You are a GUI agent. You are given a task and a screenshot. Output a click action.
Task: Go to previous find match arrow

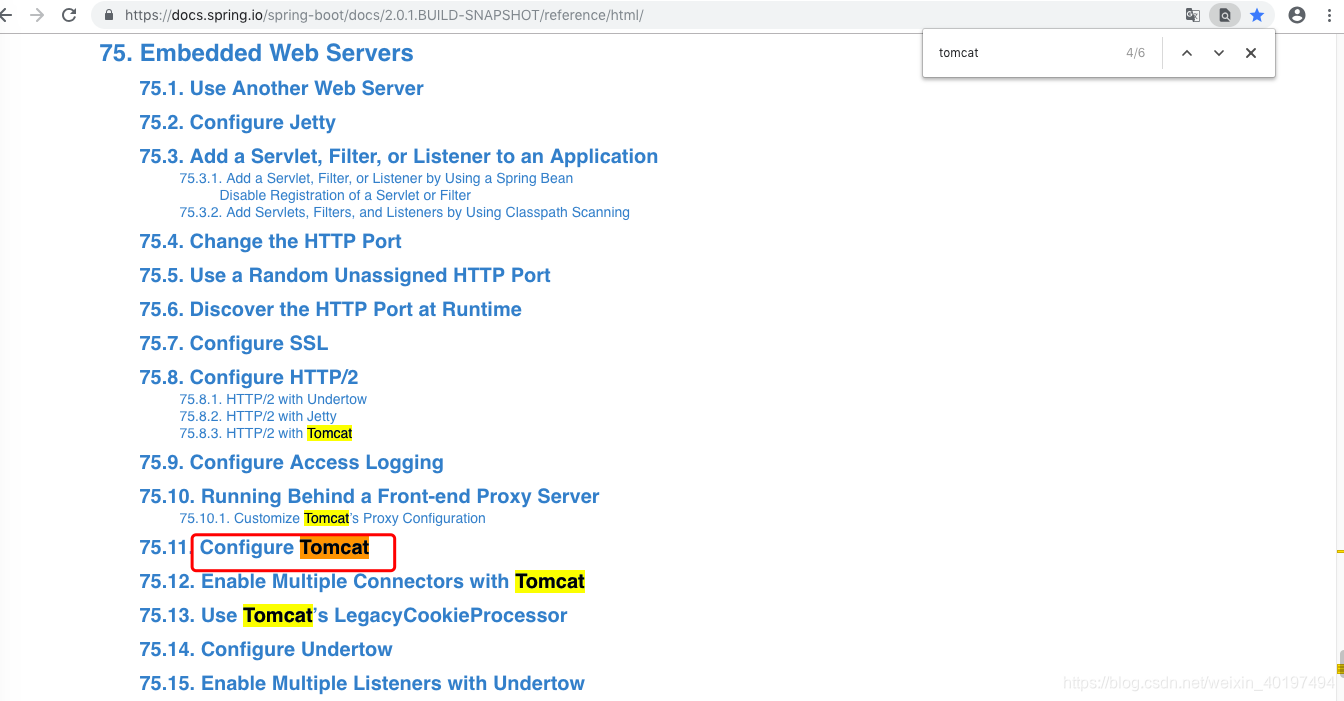[1187, 53]
